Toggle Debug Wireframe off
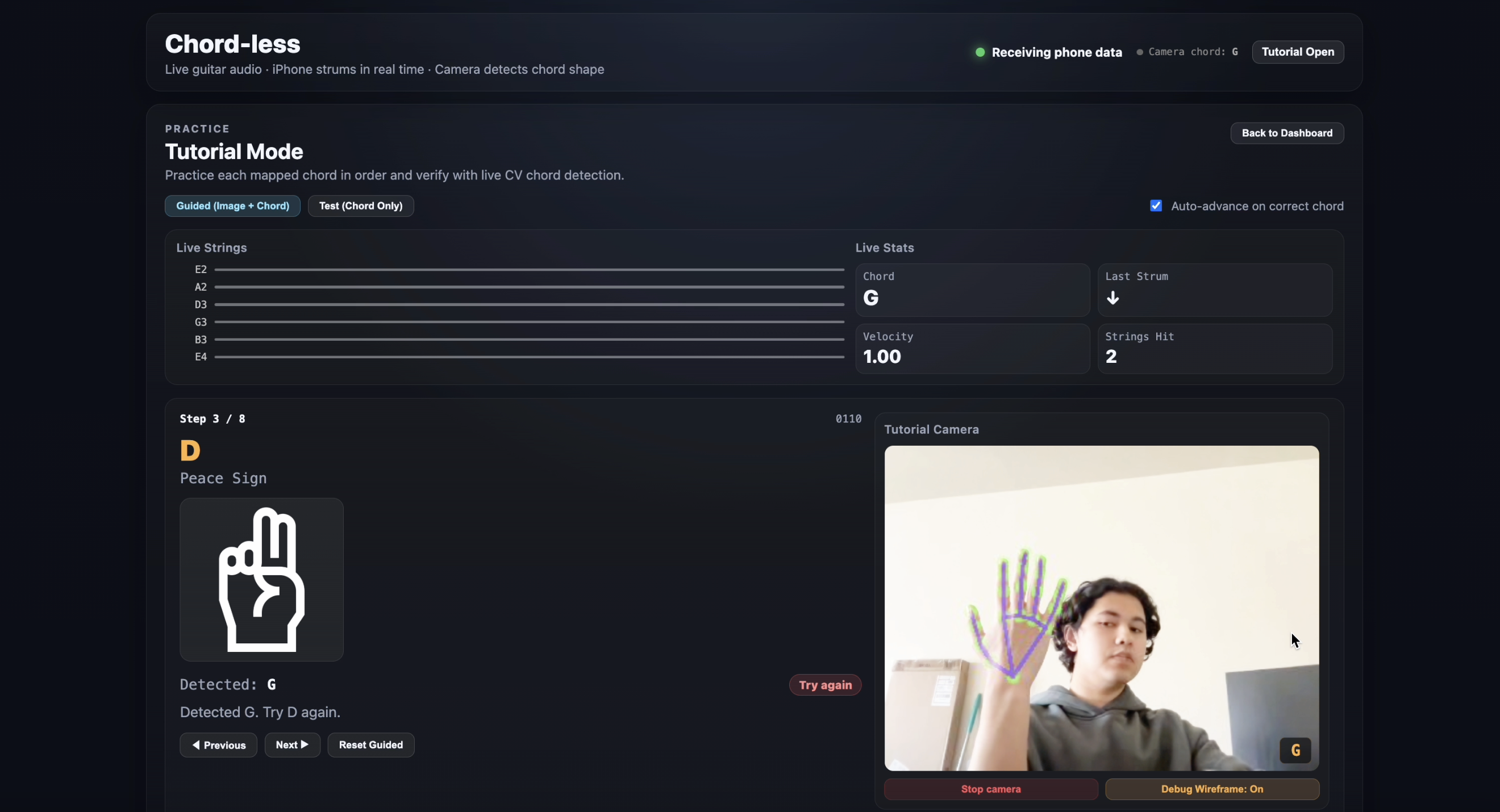 (1212, 789)
